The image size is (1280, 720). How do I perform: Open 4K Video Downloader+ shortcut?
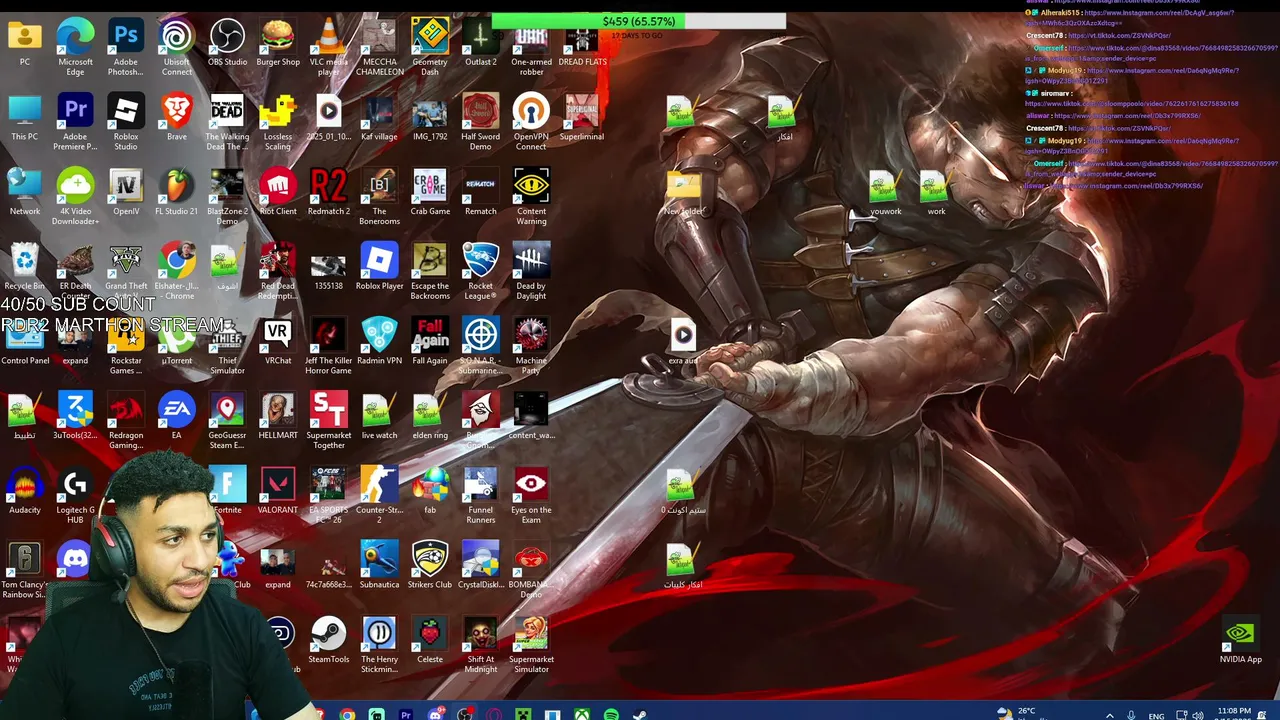tap(75, 196)
